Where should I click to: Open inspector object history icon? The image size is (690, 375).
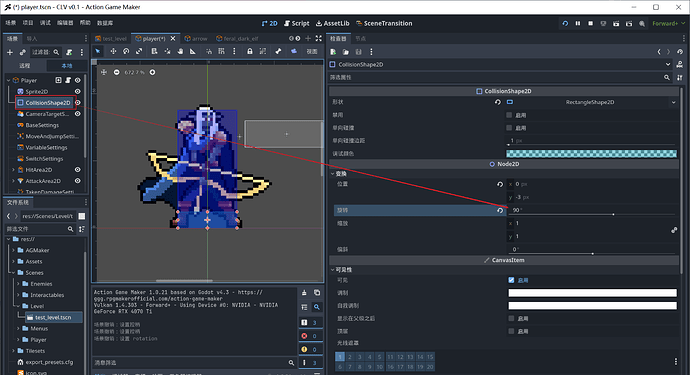tap(680, 52)
